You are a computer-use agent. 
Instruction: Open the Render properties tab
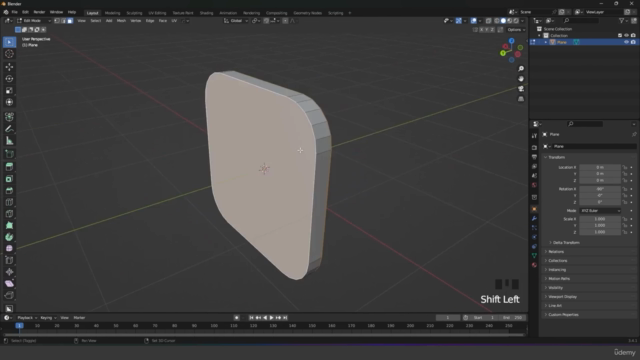(534, 147)
